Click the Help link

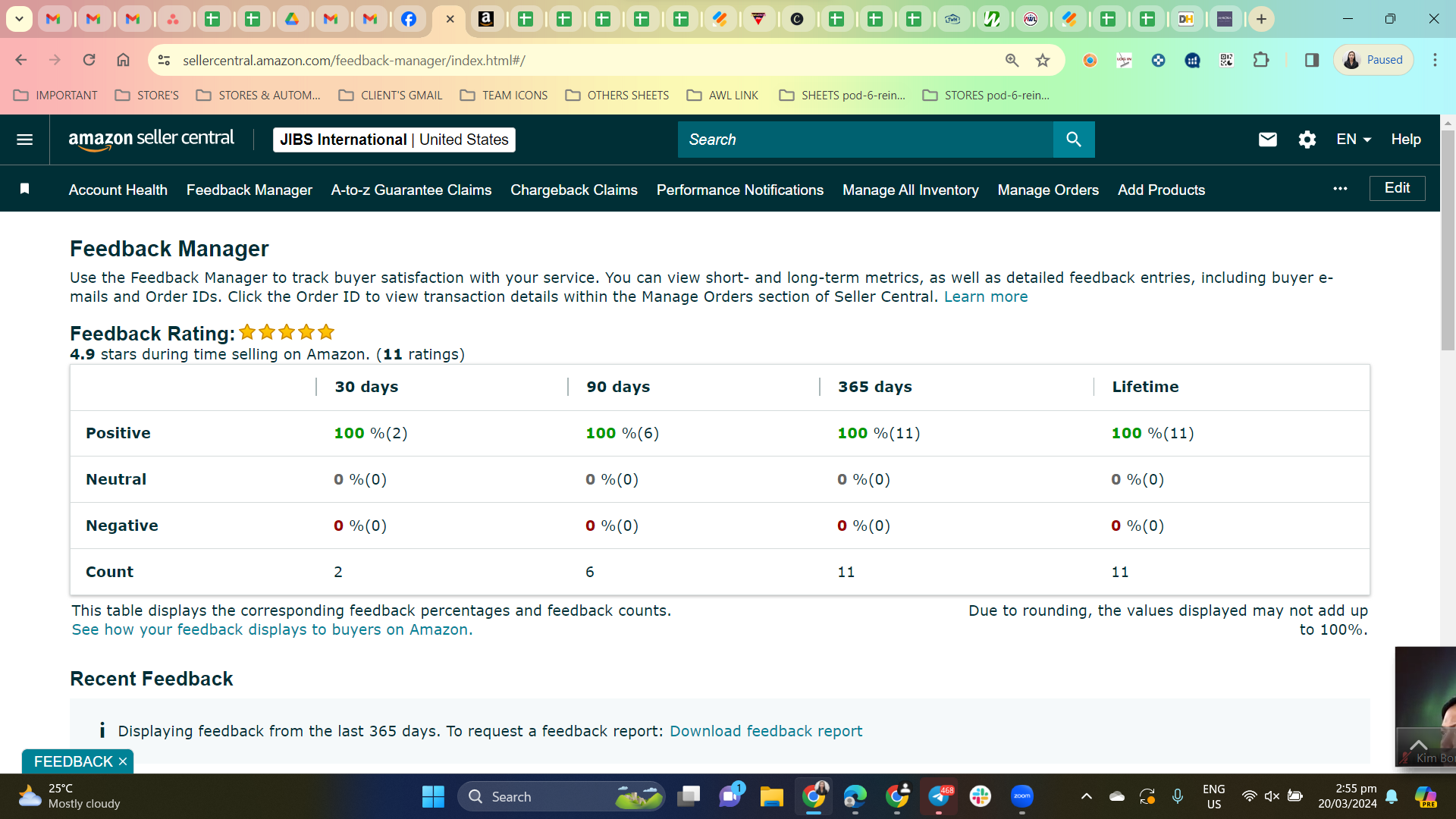[1406, 140]
